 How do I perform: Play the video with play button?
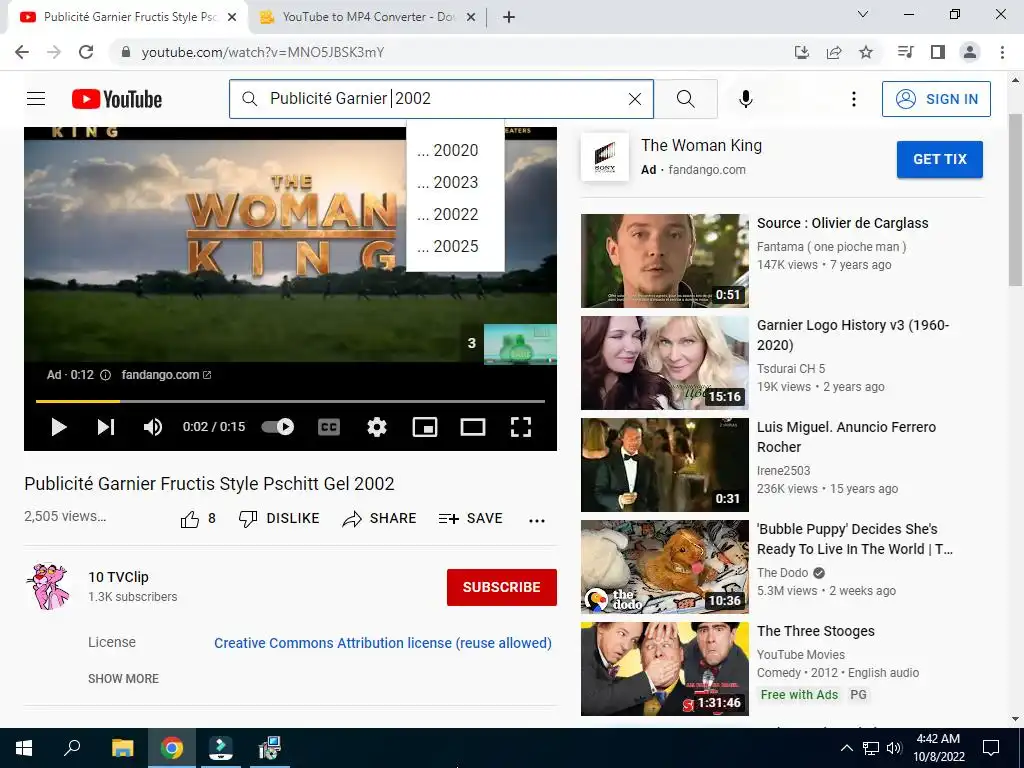click(x=59, y=427)
